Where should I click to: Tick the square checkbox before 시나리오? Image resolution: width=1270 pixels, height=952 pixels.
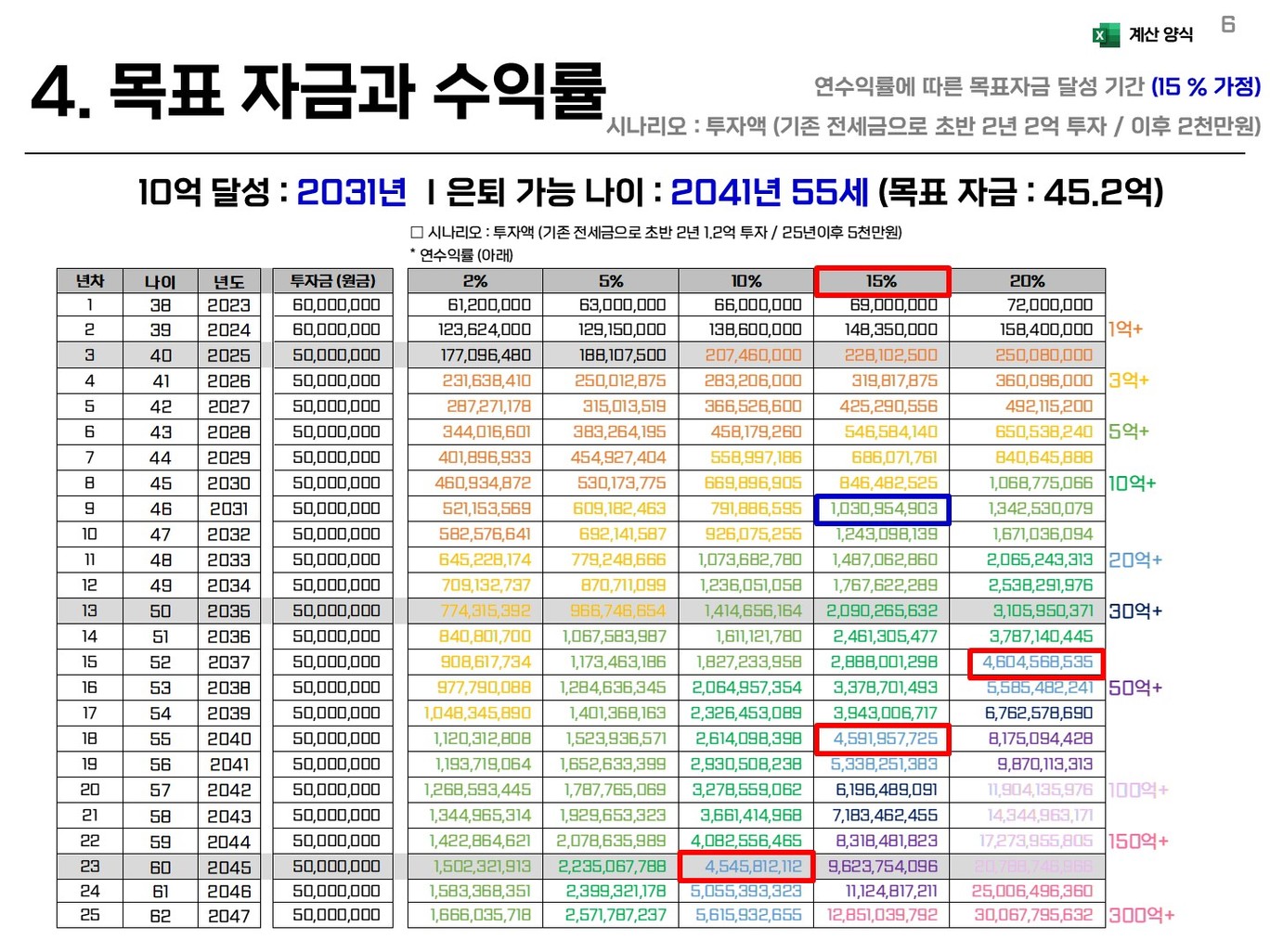(417, 232)
